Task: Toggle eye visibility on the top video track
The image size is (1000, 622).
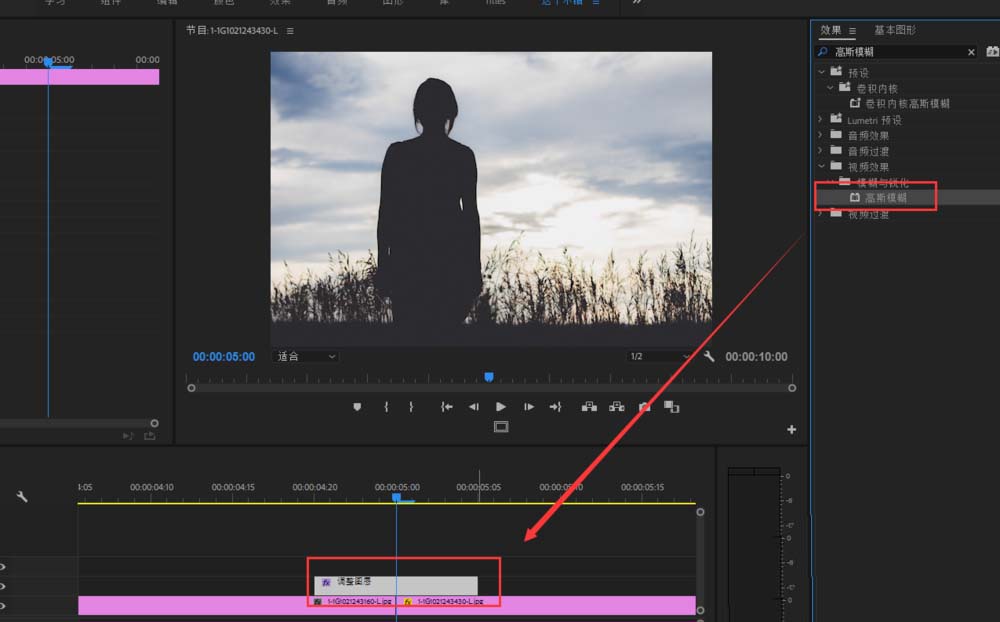Action: pyautogui.click(x=3, y=566)
